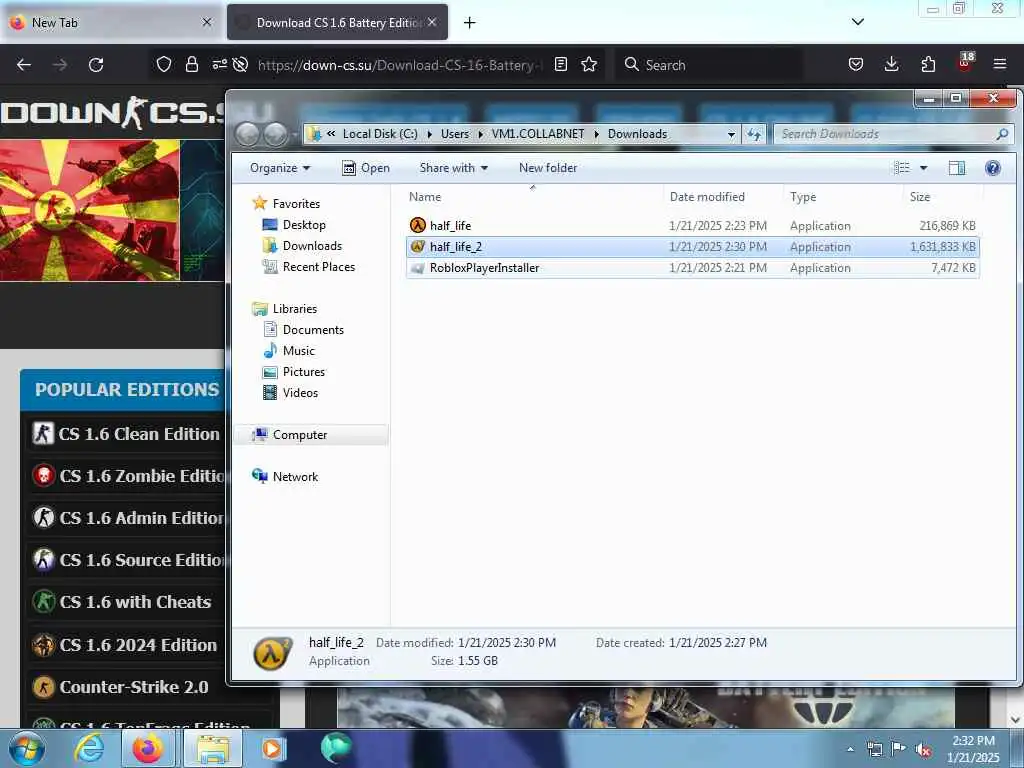Switch to Firefox on the taskbar
The height and width of the screenshot is (768, 1024).
tap(148, 749)
